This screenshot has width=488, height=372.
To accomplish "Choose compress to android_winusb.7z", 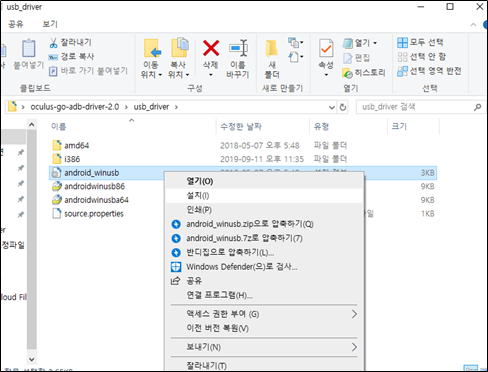I will (264, 238).
